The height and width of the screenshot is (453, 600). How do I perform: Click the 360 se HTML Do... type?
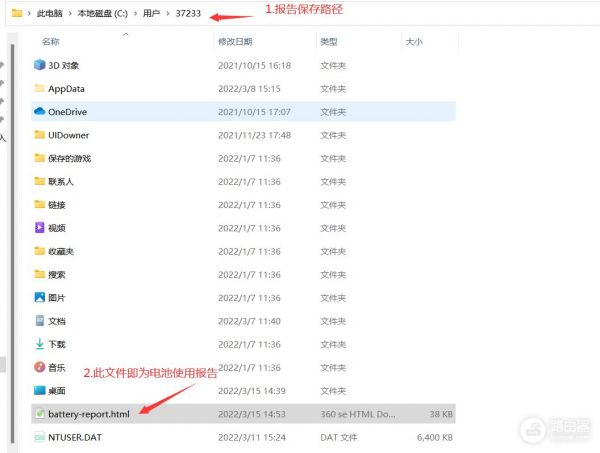point(358,414)
